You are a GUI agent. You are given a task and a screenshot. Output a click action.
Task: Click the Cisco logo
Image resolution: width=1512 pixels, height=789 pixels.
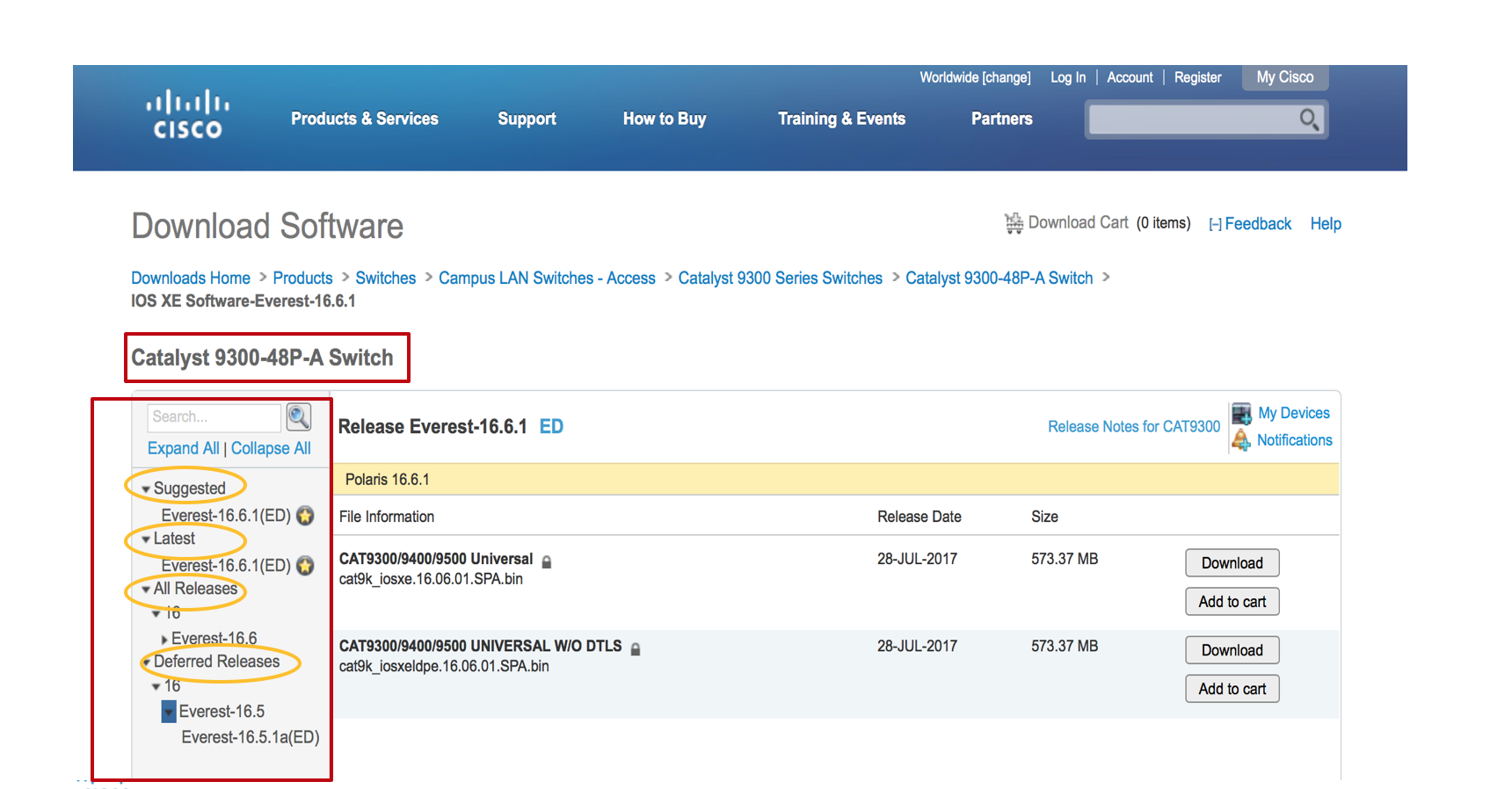point(187,115)
